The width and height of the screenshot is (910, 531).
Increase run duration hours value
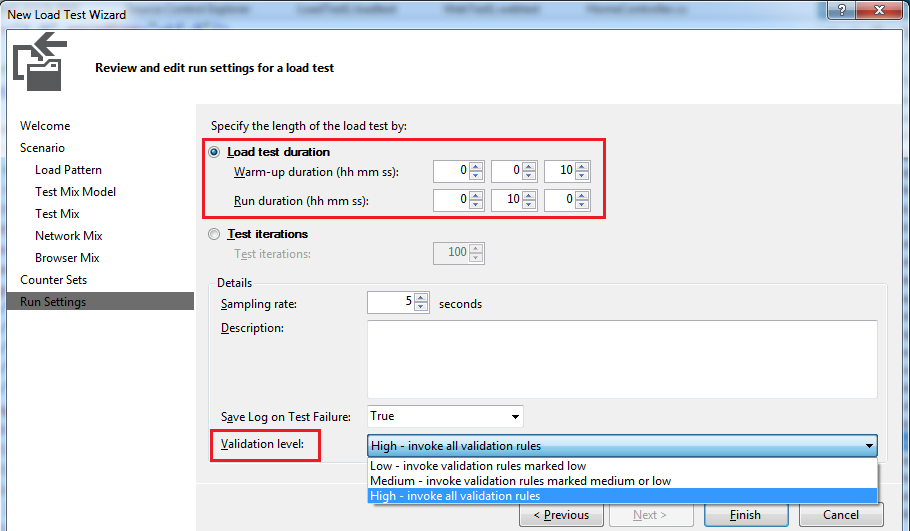point(476,196)
